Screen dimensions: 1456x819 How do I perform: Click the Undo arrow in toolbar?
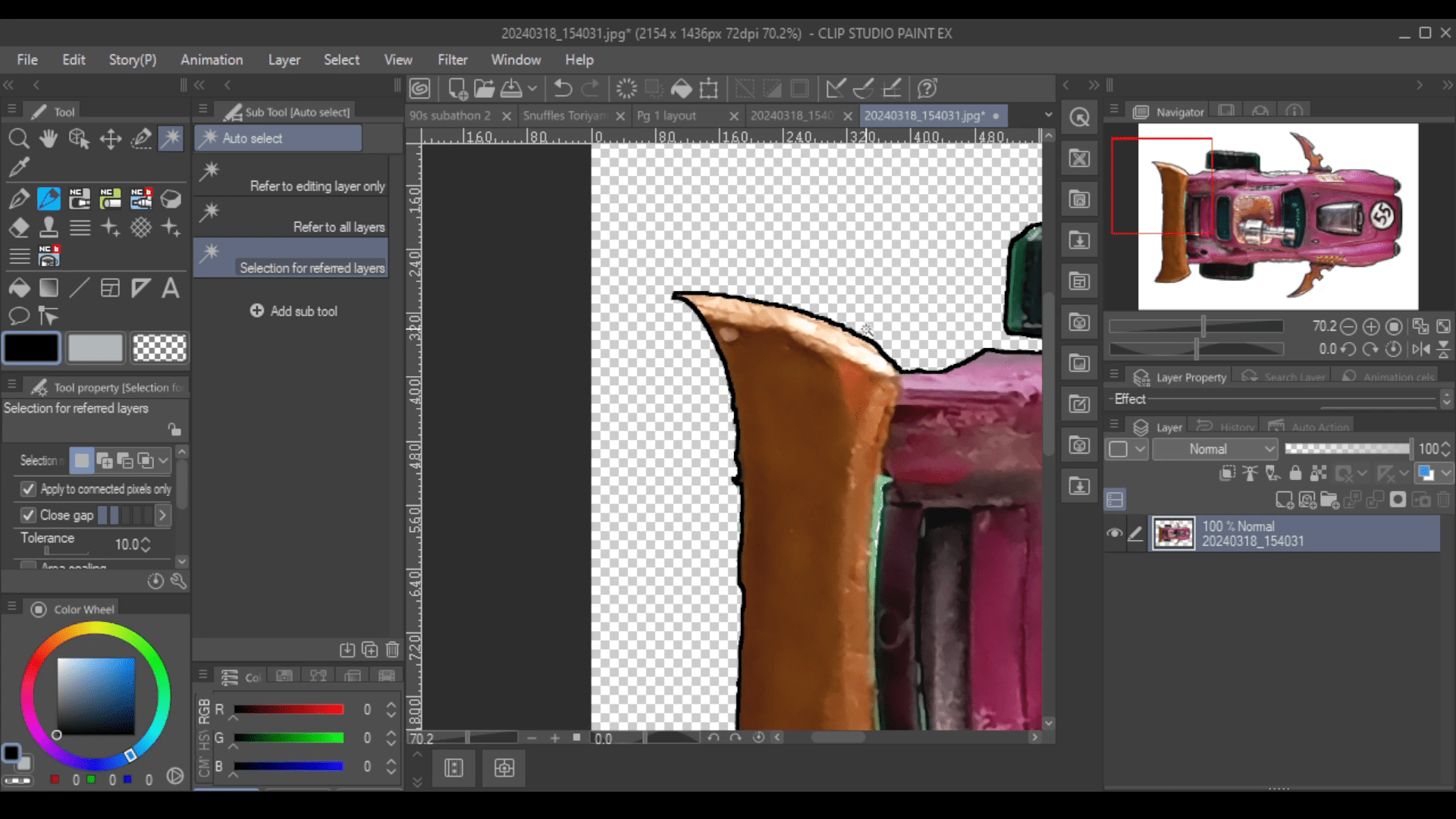tap(563, 89)
